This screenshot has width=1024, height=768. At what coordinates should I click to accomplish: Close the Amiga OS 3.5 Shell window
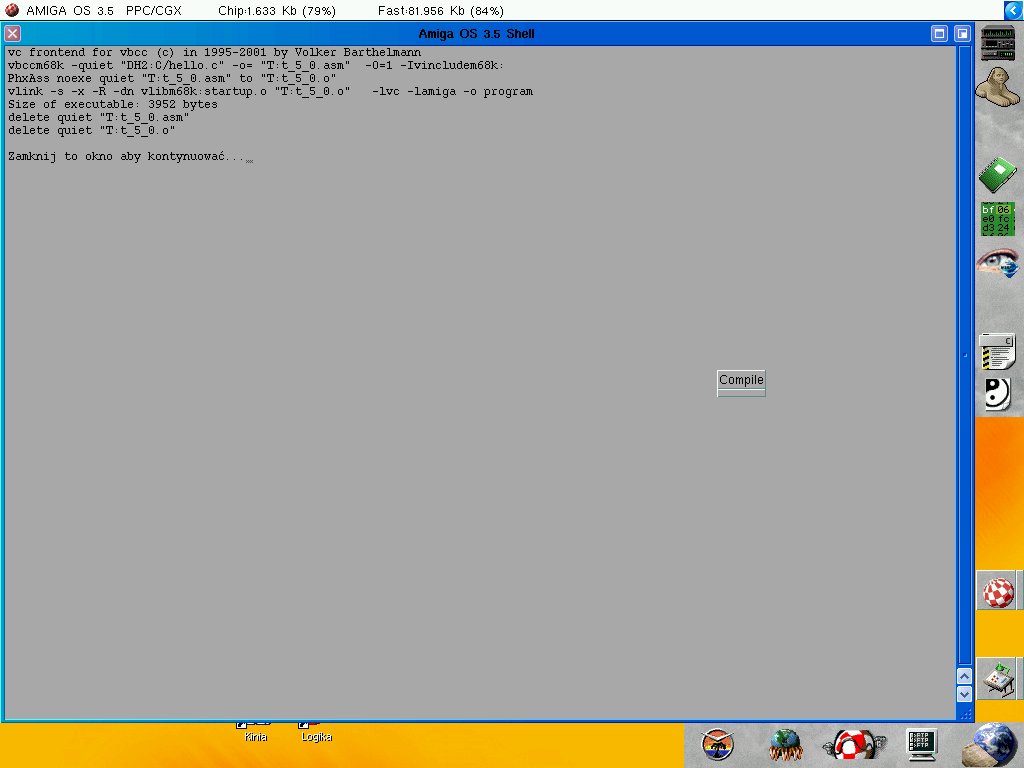[x=12, y=33]
